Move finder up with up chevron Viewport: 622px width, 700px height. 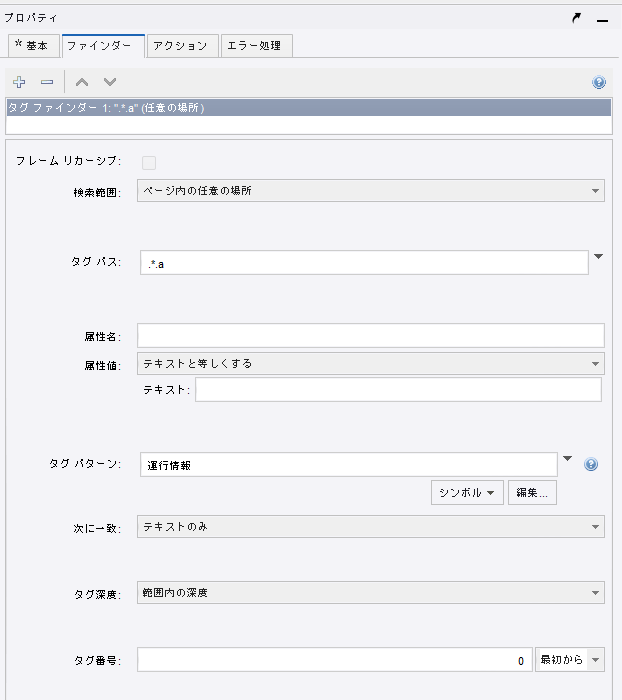pyautogui.click(x=82, y=82)
